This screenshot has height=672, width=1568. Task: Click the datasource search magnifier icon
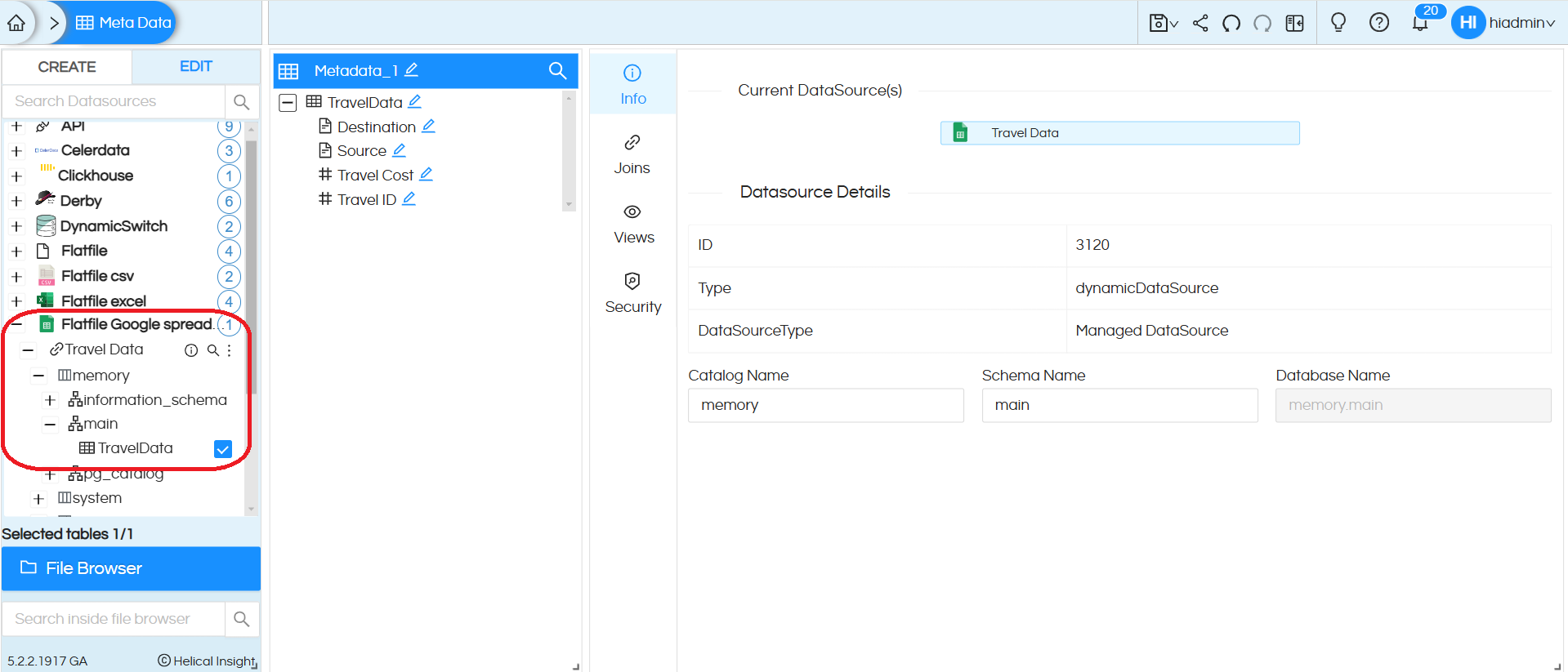coord(241,101)
